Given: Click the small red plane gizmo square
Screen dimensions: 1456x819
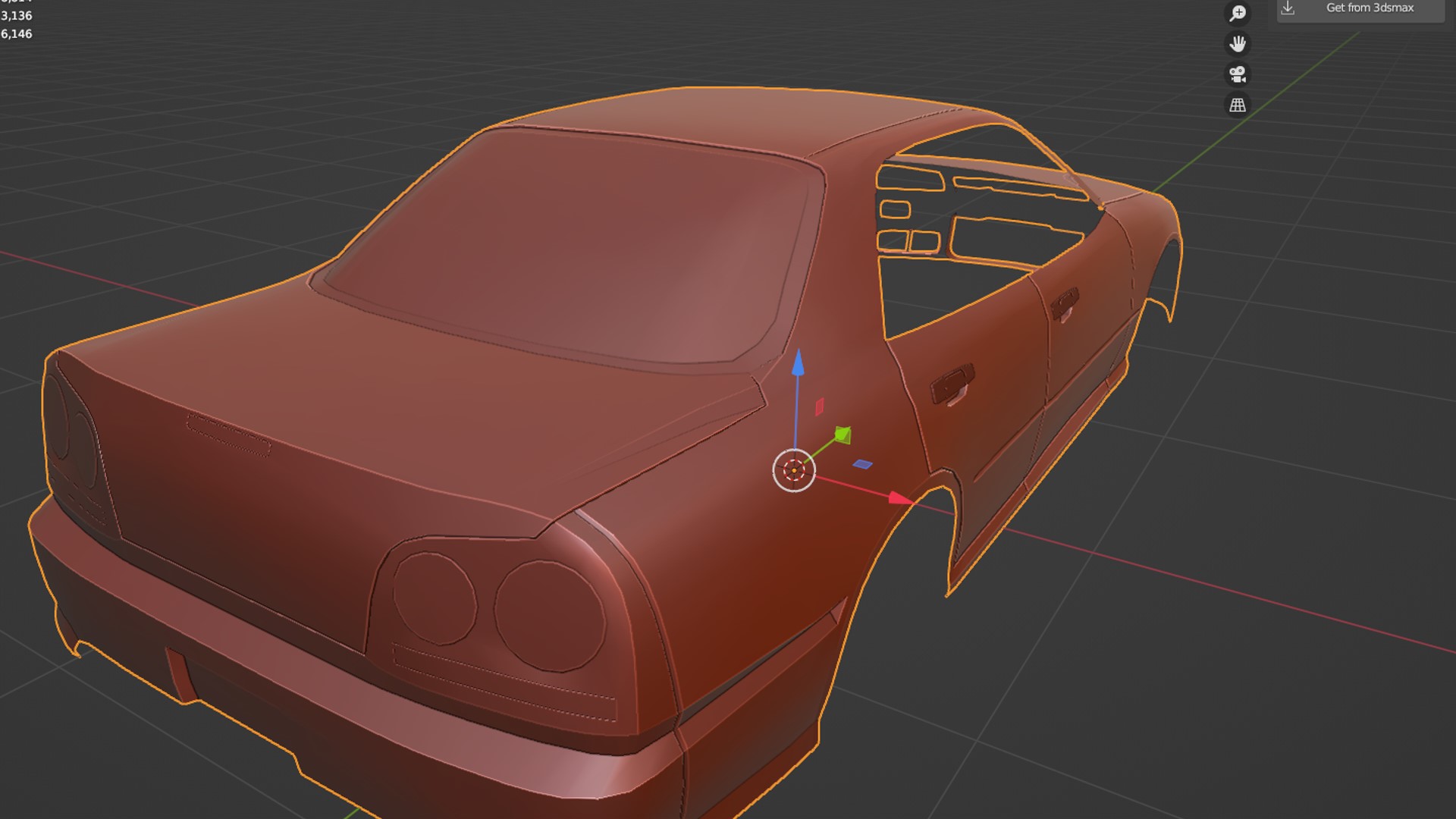Looking at the screenshot, I should point(819,407).
